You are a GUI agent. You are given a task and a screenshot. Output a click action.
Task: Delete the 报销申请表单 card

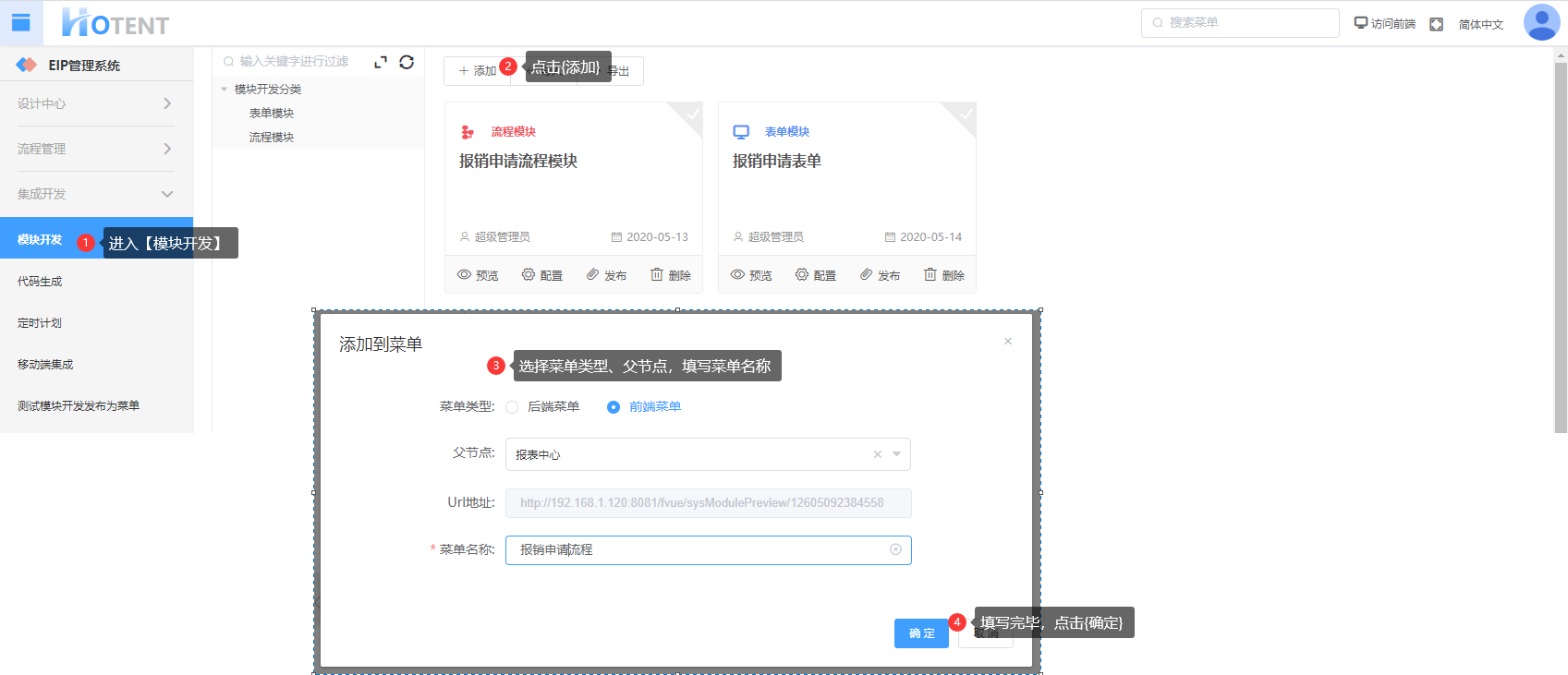[x=943, y=275]
